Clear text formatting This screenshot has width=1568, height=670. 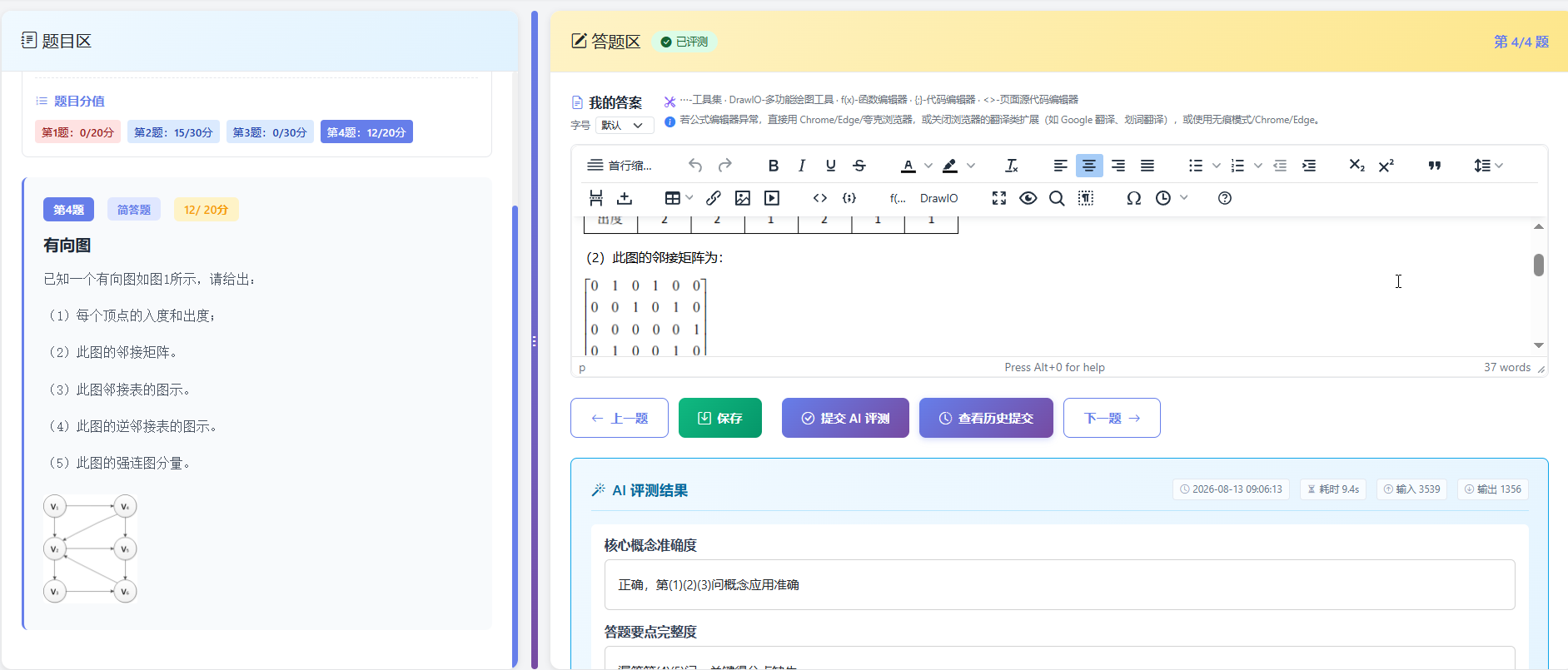click(x=1012, y=166)
